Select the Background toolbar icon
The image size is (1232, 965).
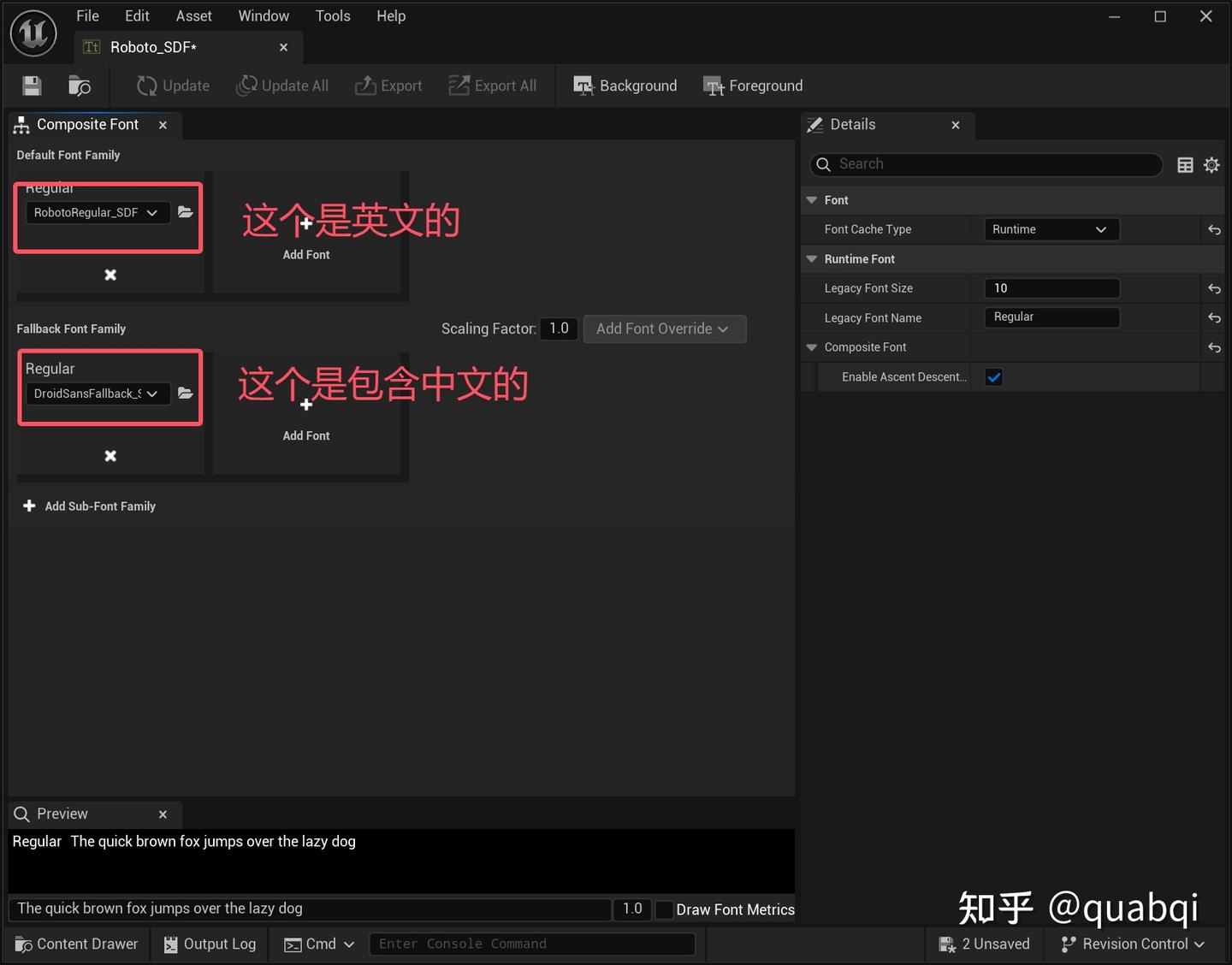[x=625, y=86]
